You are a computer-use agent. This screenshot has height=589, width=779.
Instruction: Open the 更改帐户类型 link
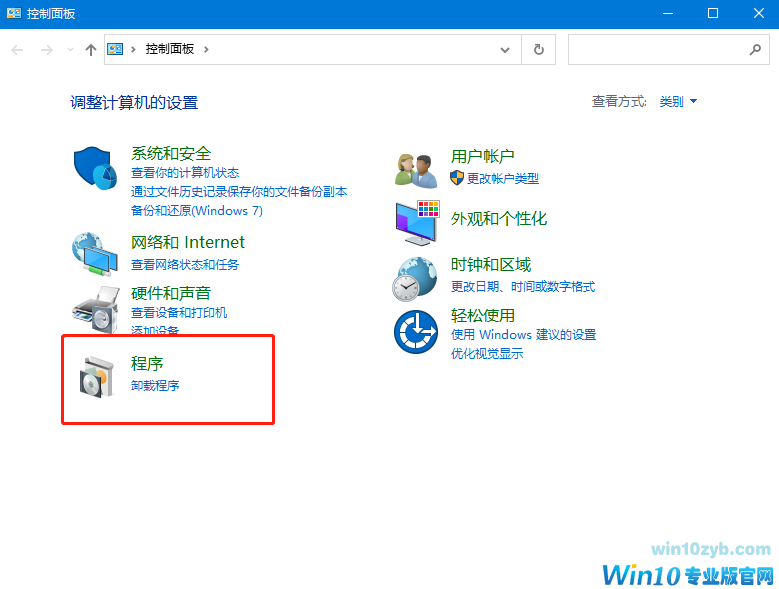point(502,178)
